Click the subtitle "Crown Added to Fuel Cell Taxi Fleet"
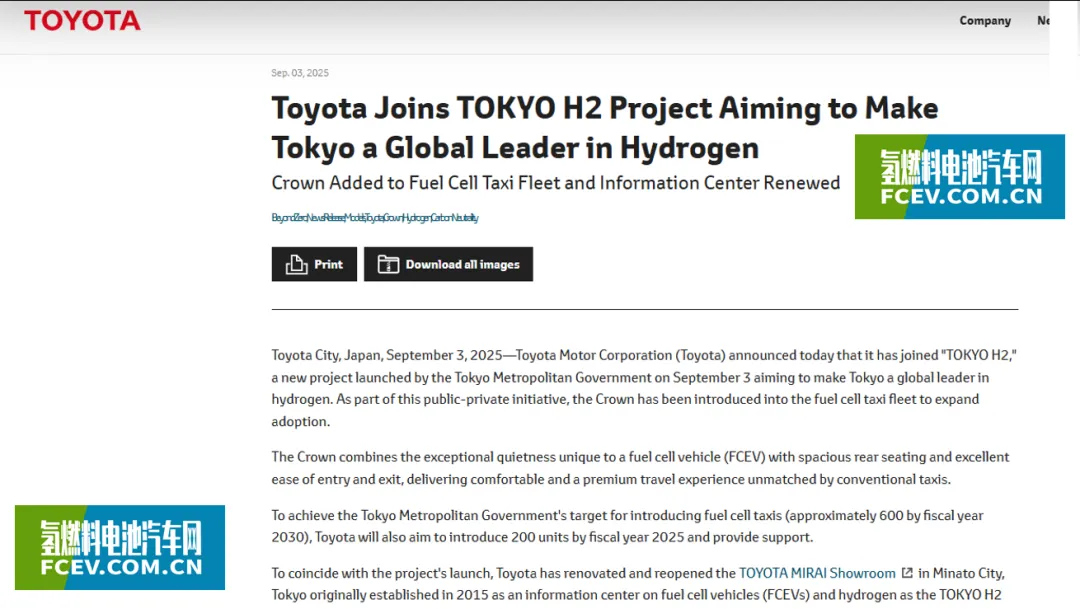This screenshot has height=609, width=1080. [x=555, y=183]
